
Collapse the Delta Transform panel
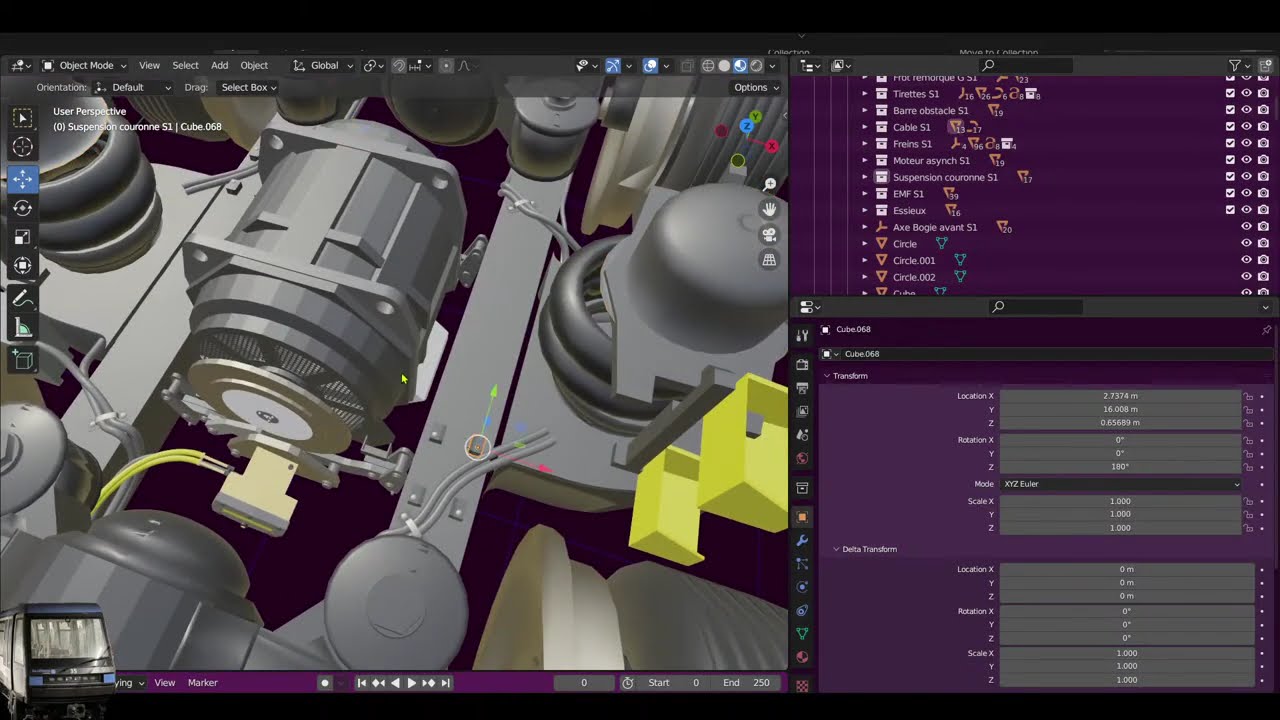(x=836, y=549)
